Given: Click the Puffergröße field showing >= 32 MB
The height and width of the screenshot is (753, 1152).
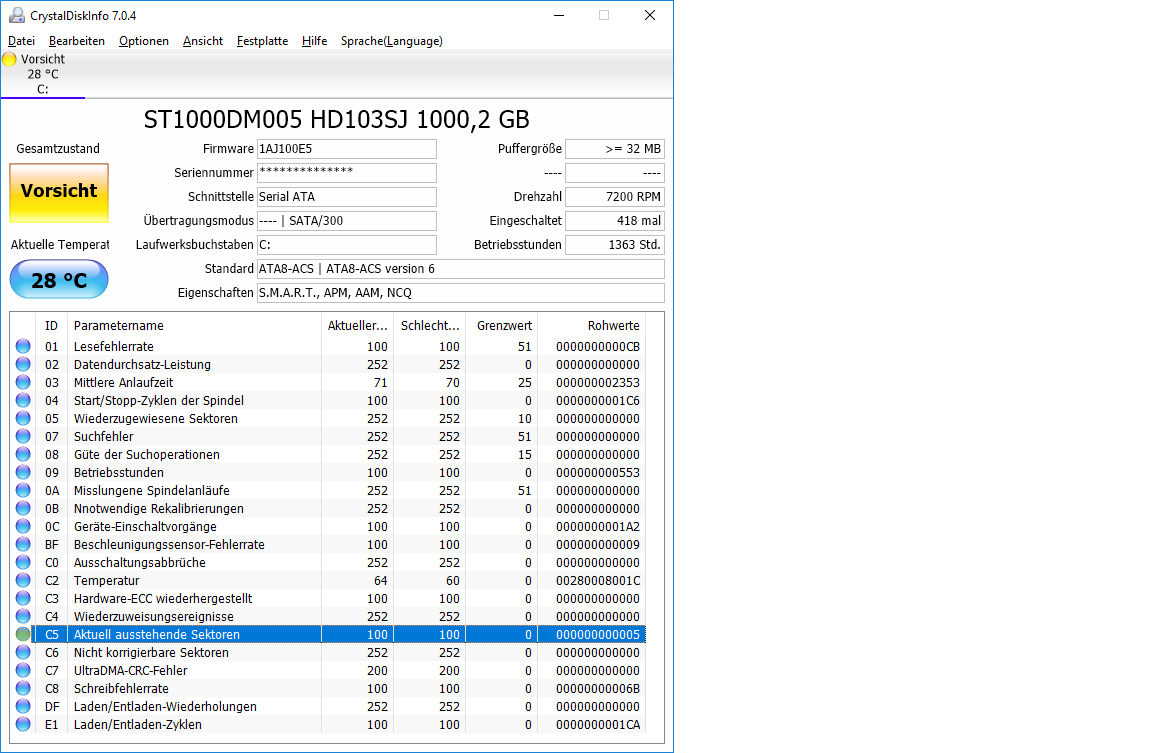Looking at the screenshot, I should tap(615, 149).
